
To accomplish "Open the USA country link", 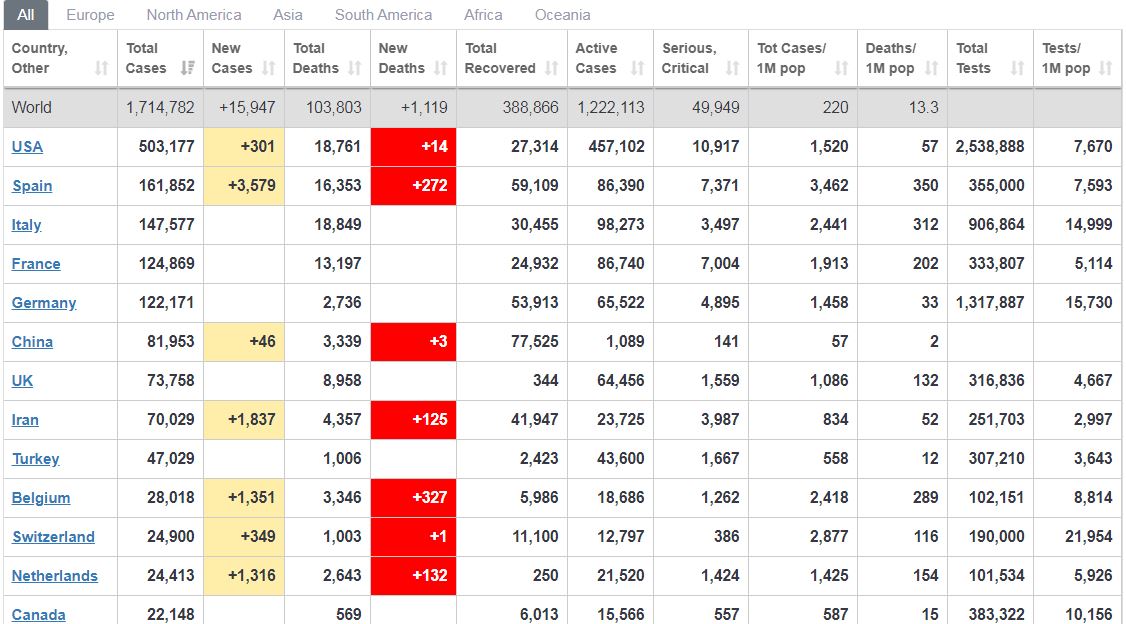I will tap(27, 146).
